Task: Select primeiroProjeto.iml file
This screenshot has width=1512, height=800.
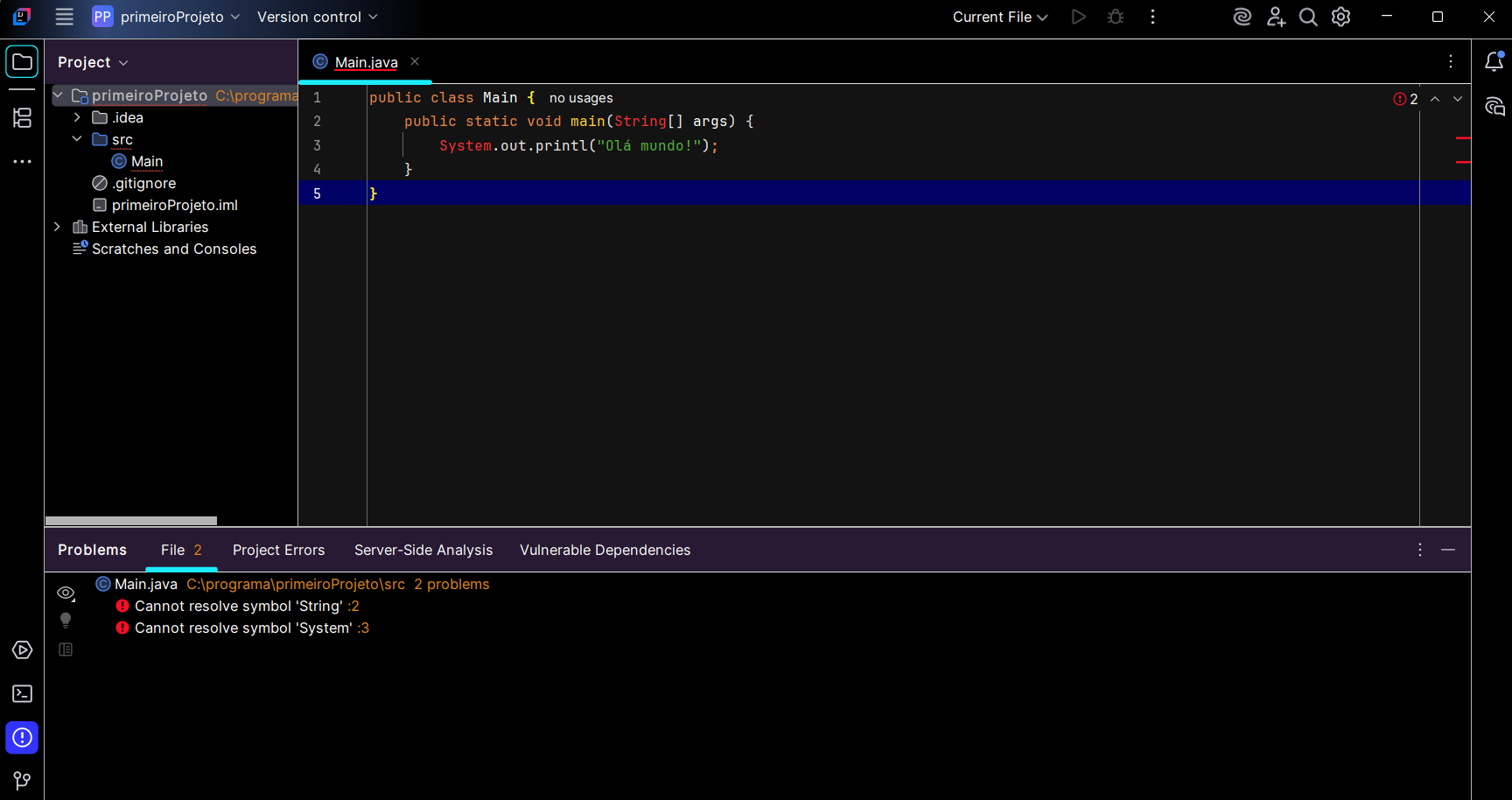Action: tap(175, 205)
